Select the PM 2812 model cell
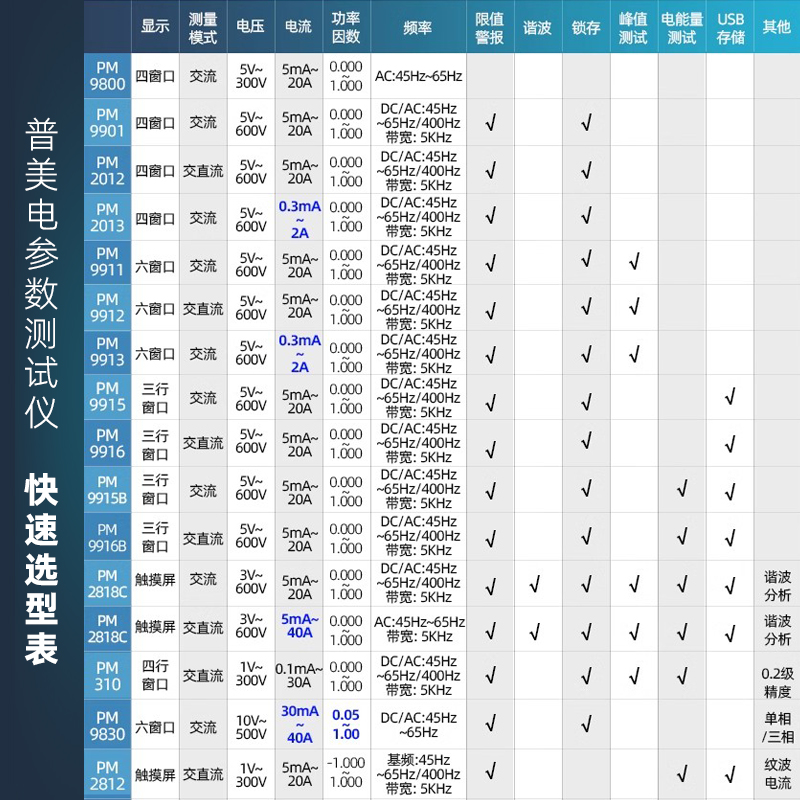 click(107, 774)
